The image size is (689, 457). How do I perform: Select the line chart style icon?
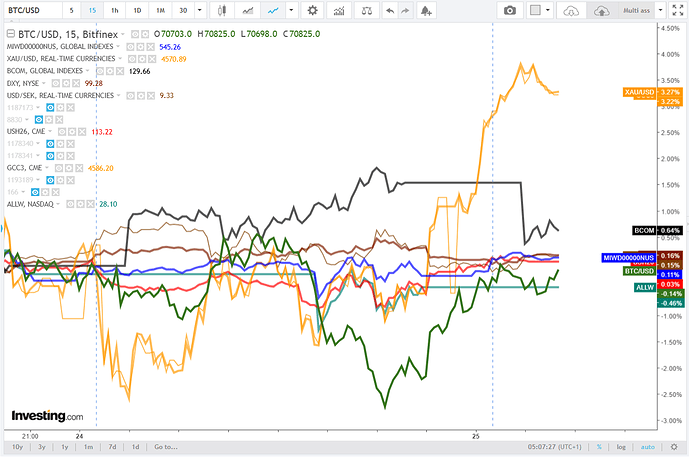(273, 10)
